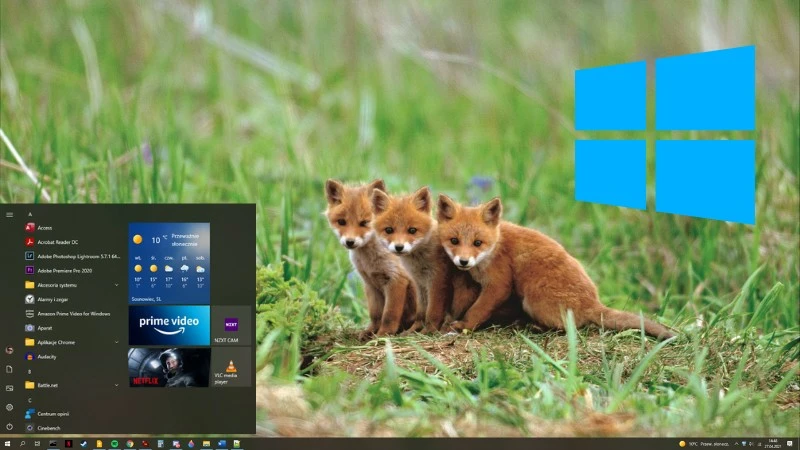Open the Netflix tile
The height and width of the screenshot is (450, 800).
[169, 367]
